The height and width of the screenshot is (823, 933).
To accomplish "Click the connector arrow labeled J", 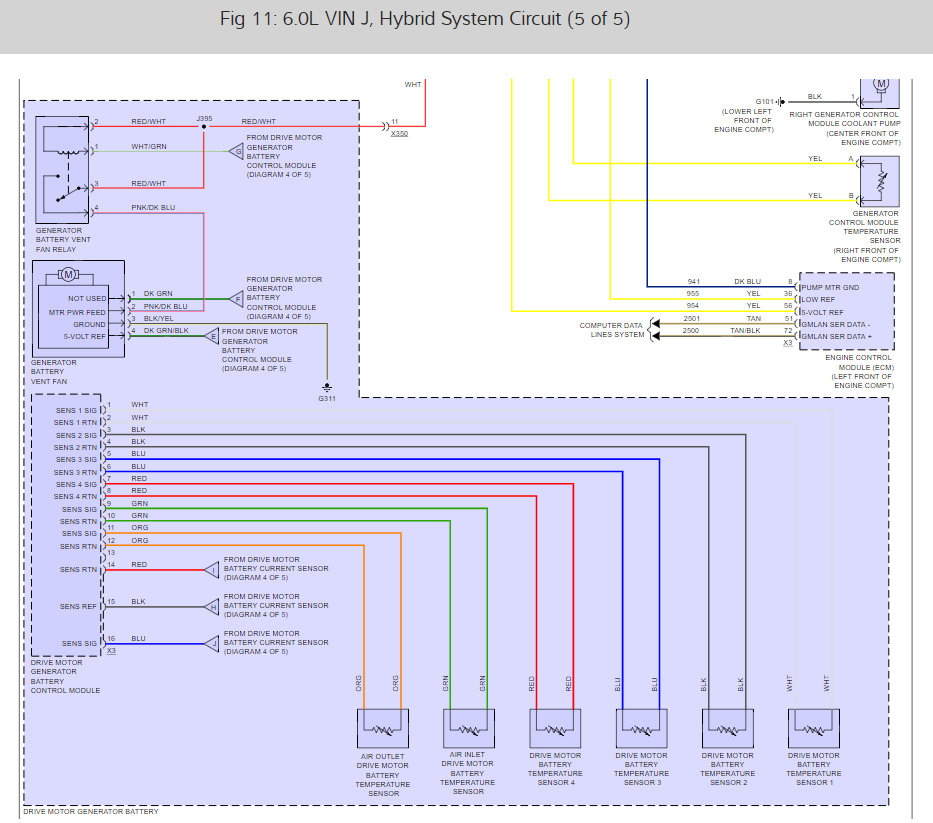I will coord(212,644).
